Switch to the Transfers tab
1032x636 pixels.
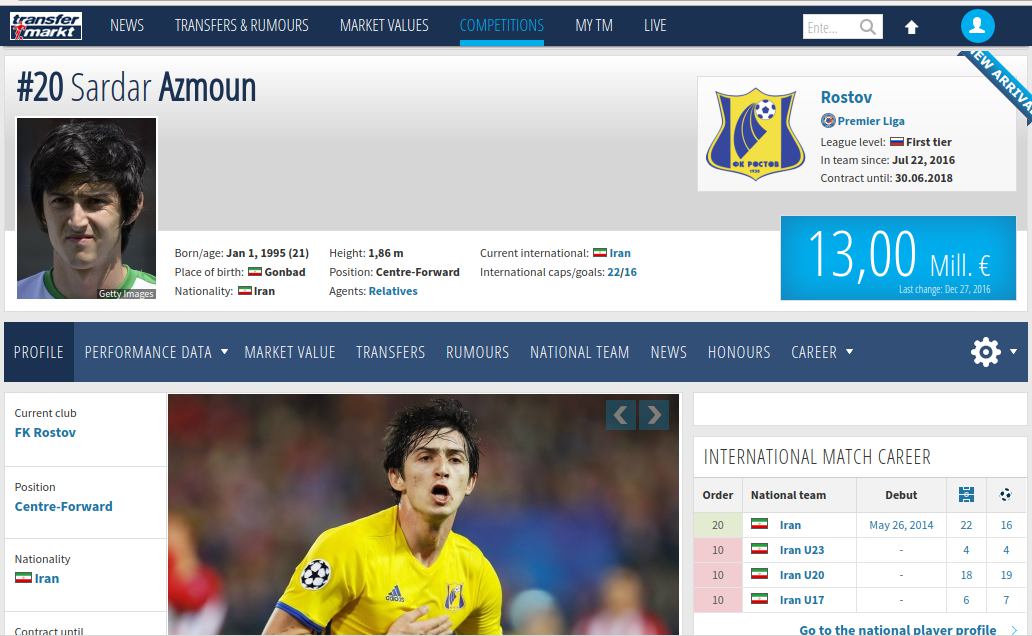pyautogui.click(x=390, y=352)
